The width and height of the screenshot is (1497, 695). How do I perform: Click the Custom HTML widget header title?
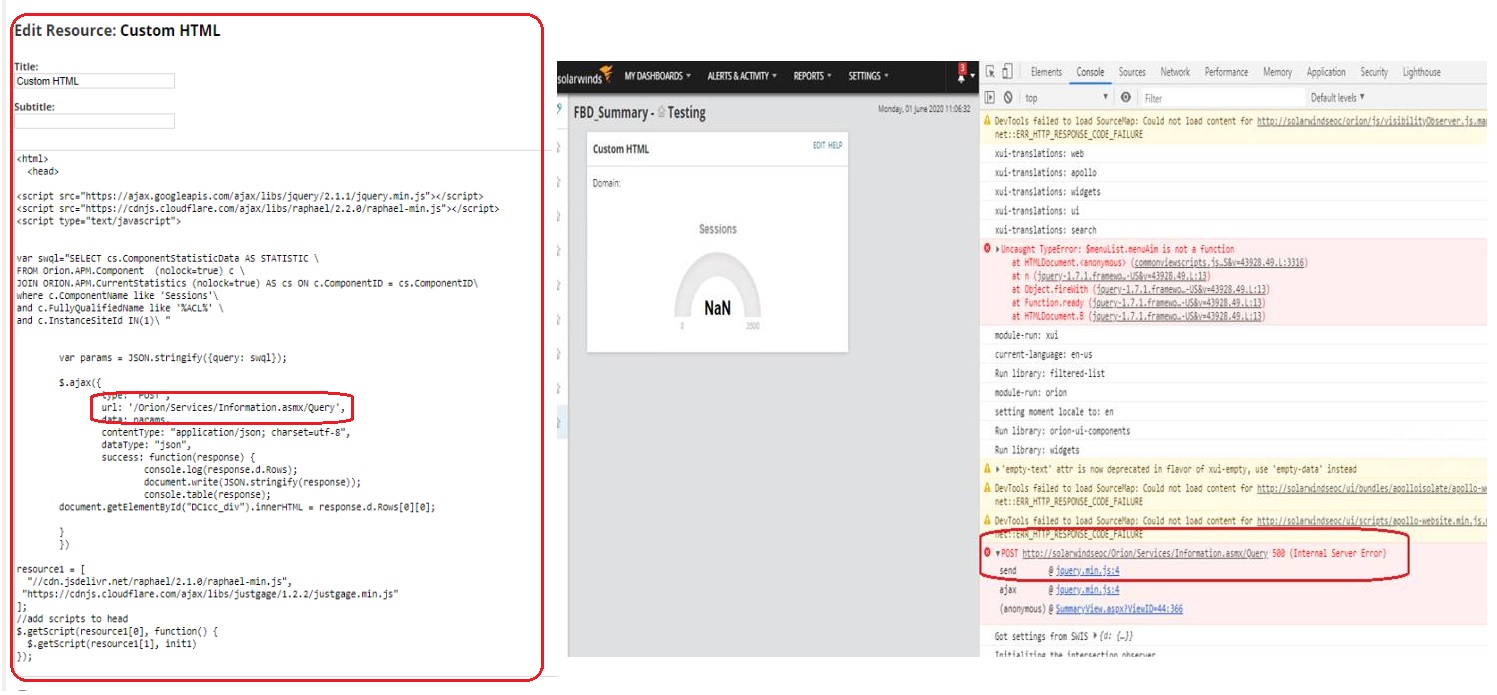[621, 149]
